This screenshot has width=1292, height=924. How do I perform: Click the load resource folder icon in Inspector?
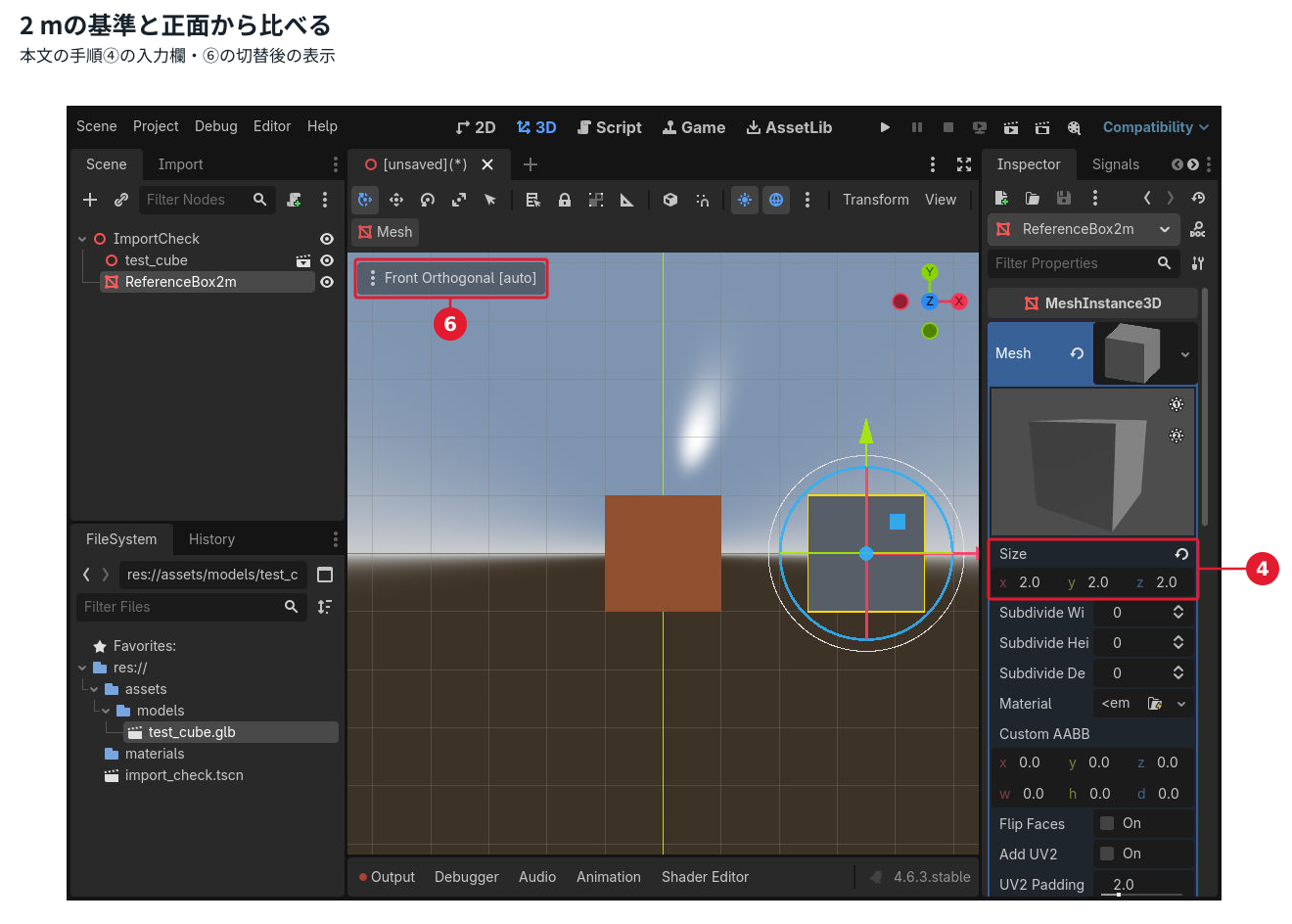(x=1033, y=198)
